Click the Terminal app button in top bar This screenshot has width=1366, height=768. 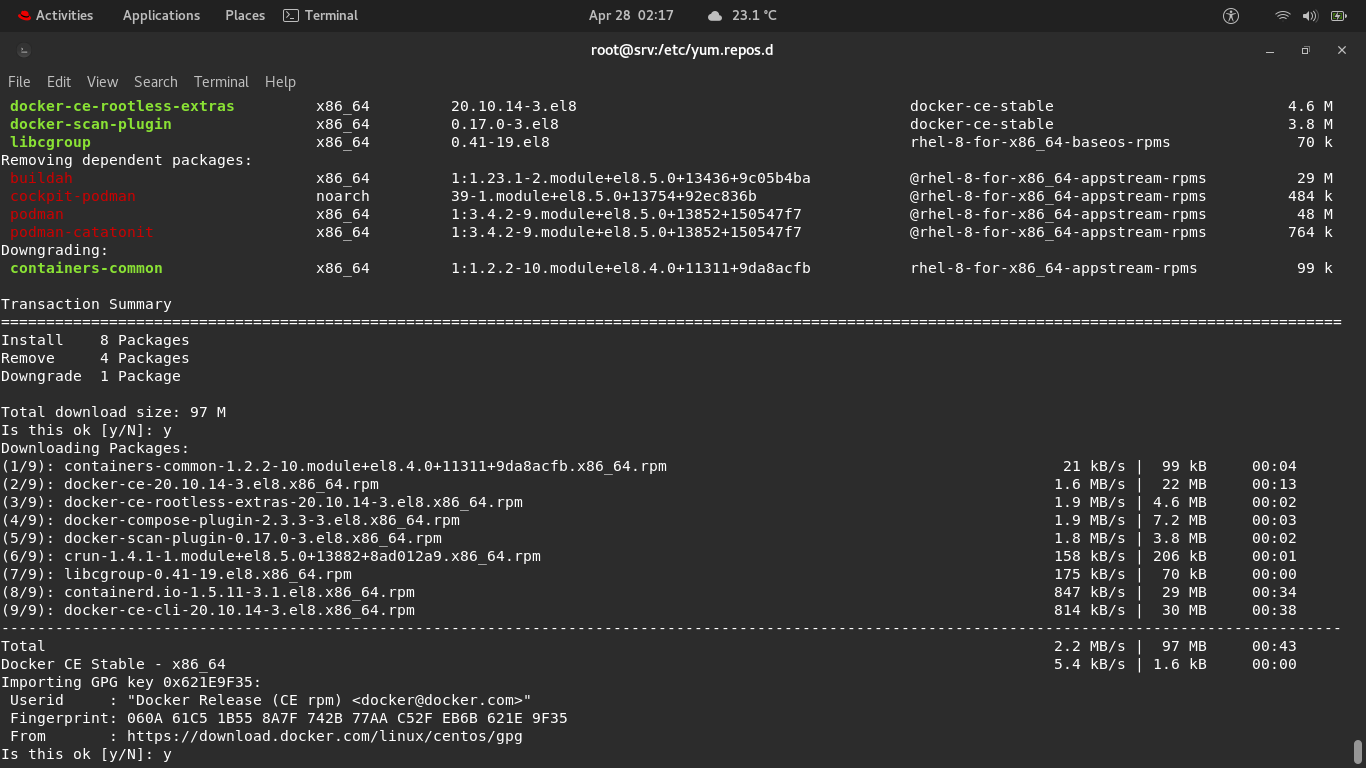(x=320, y=15)
